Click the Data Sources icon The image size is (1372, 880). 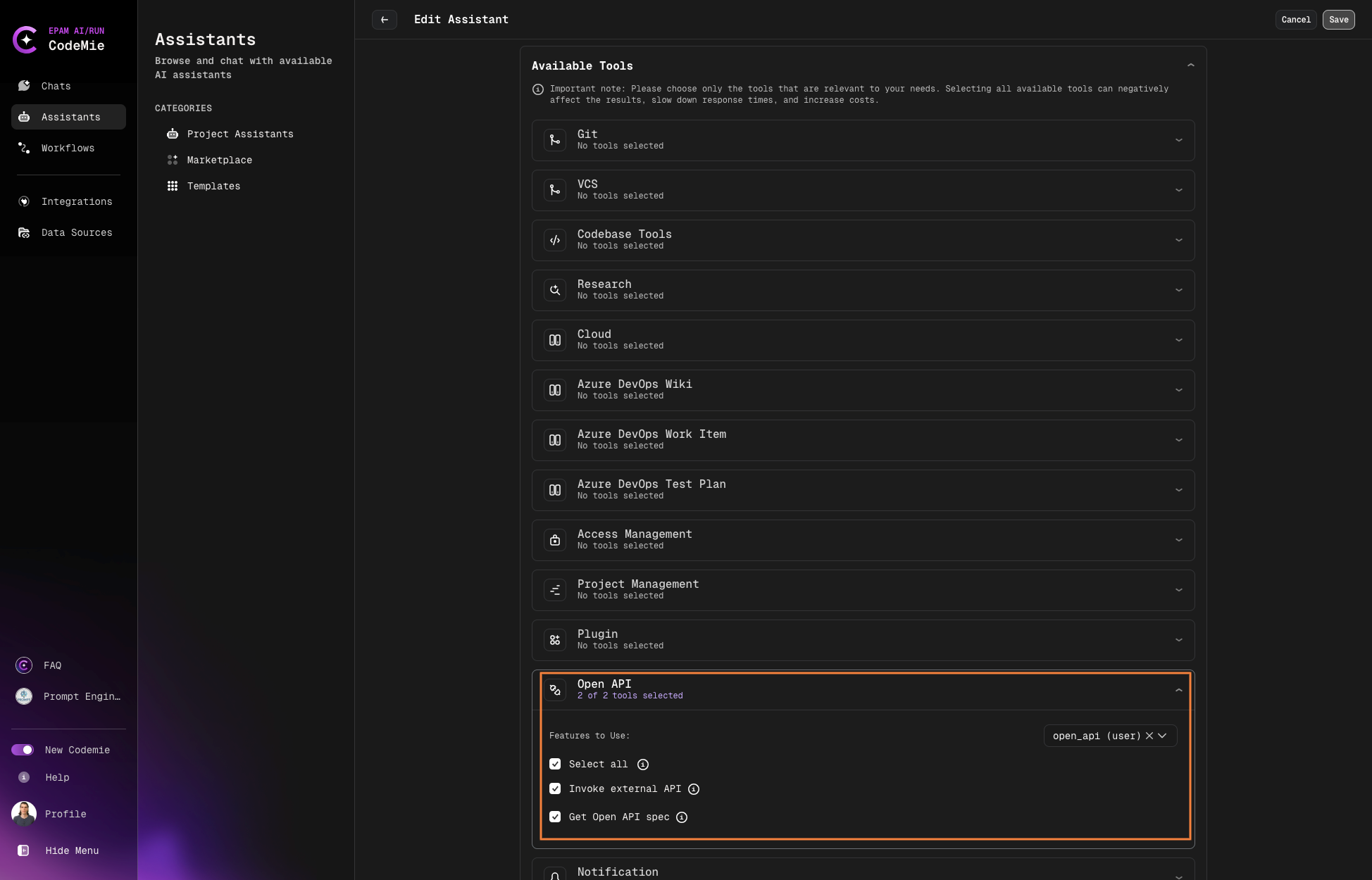pos(23,232)
